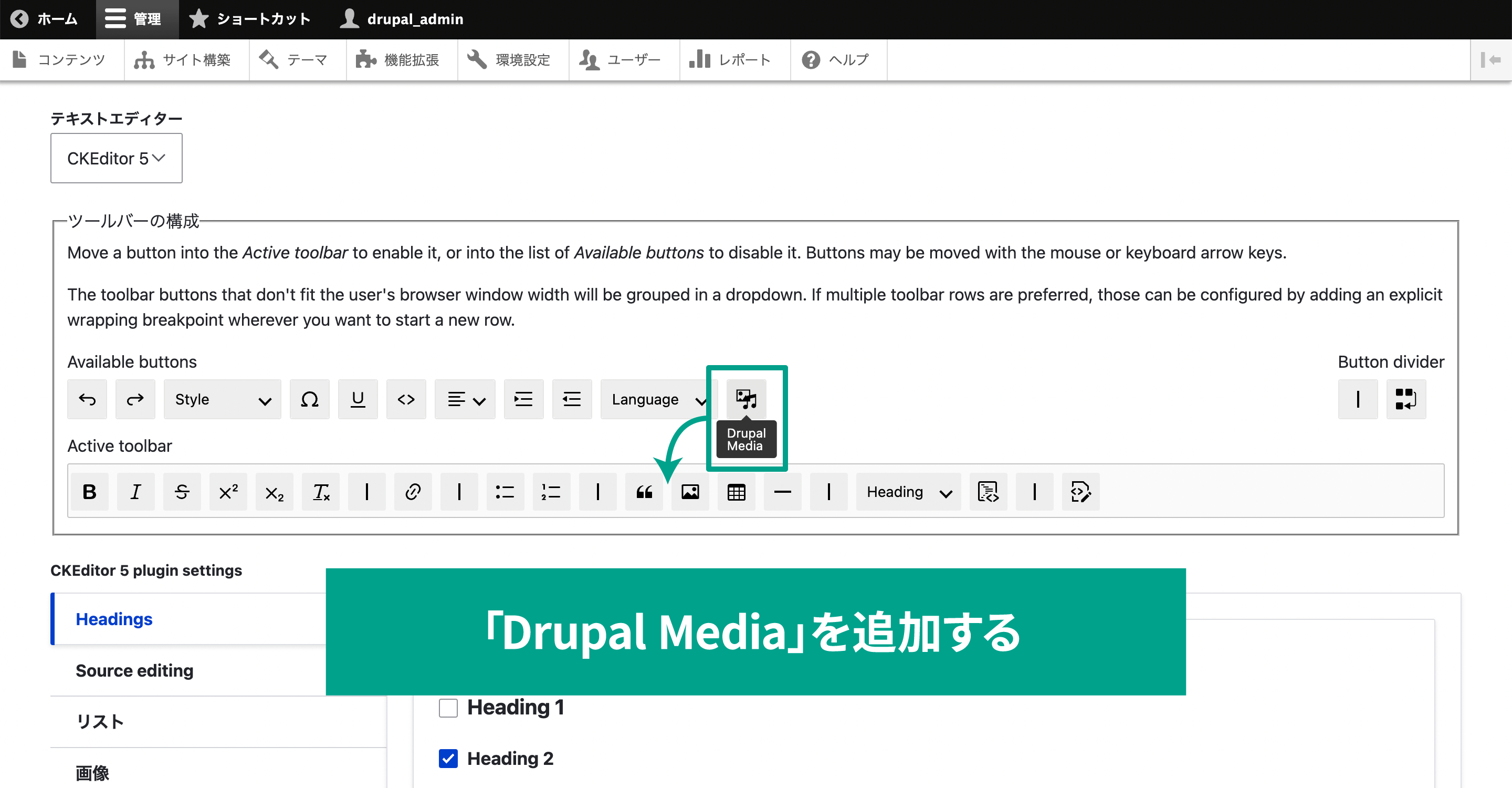This screenshot has width=1512, height=788.
Task: Click the Subscript button
Action: pos(274,492)
